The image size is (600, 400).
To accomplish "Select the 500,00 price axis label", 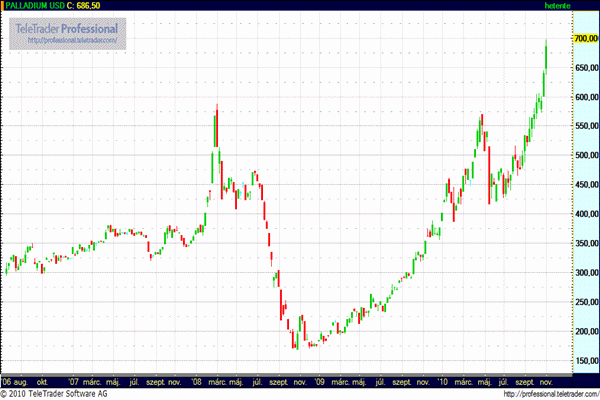I will (585, 156).
